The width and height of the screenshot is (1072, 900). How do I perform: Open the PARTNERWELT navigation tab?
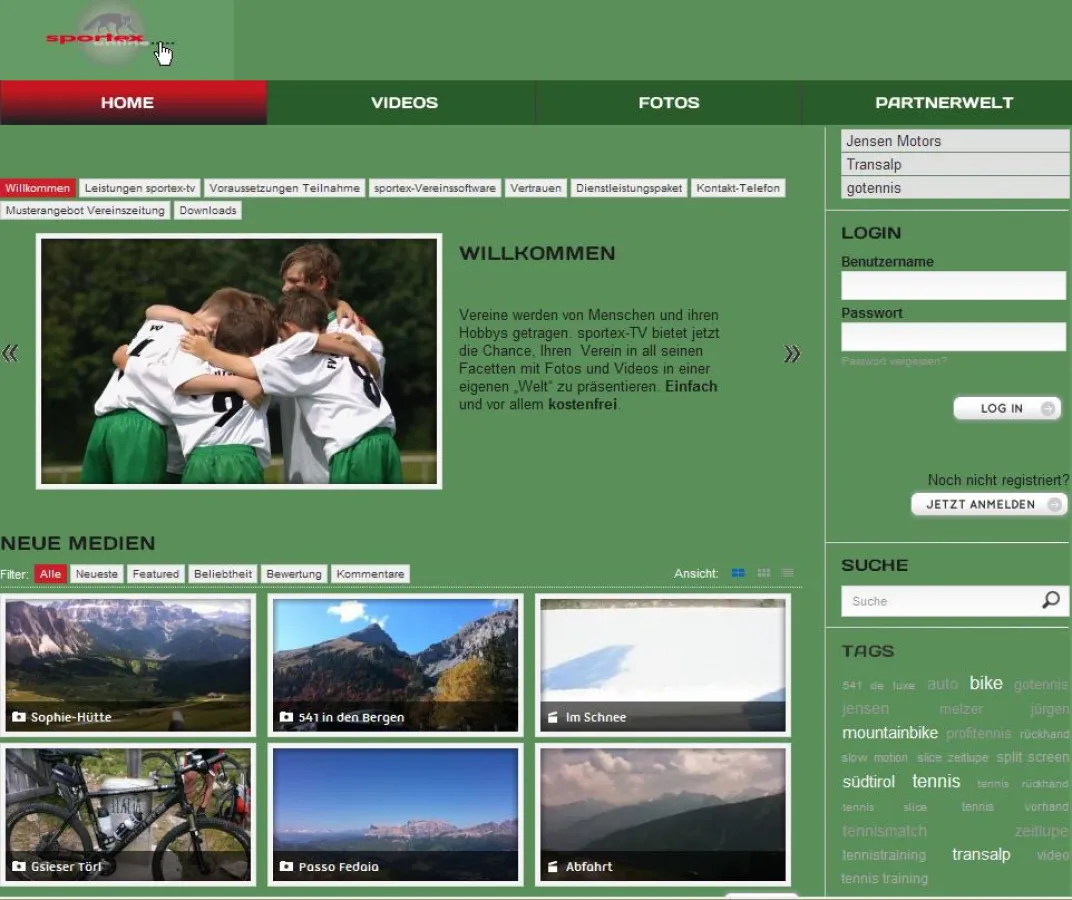(x=943, y=102)
